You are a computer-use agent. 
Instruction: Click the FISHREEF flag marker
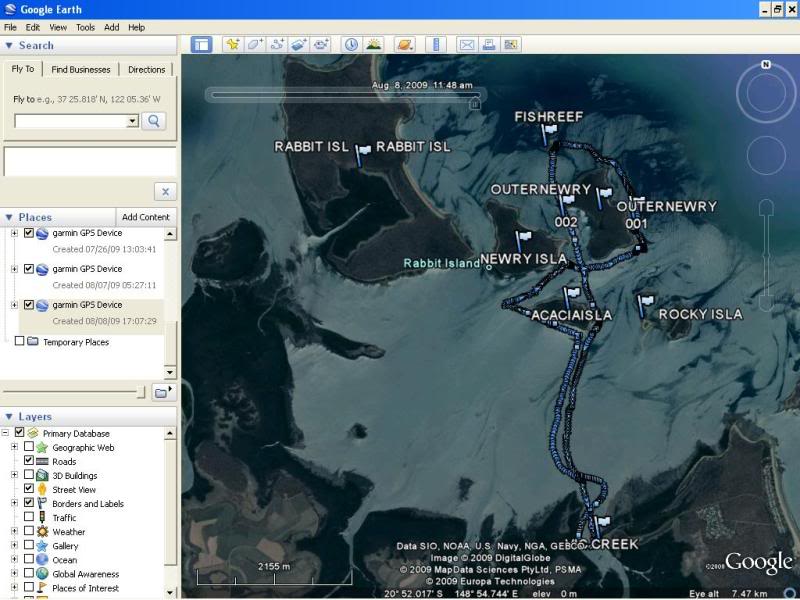click(x=548, y=136)
